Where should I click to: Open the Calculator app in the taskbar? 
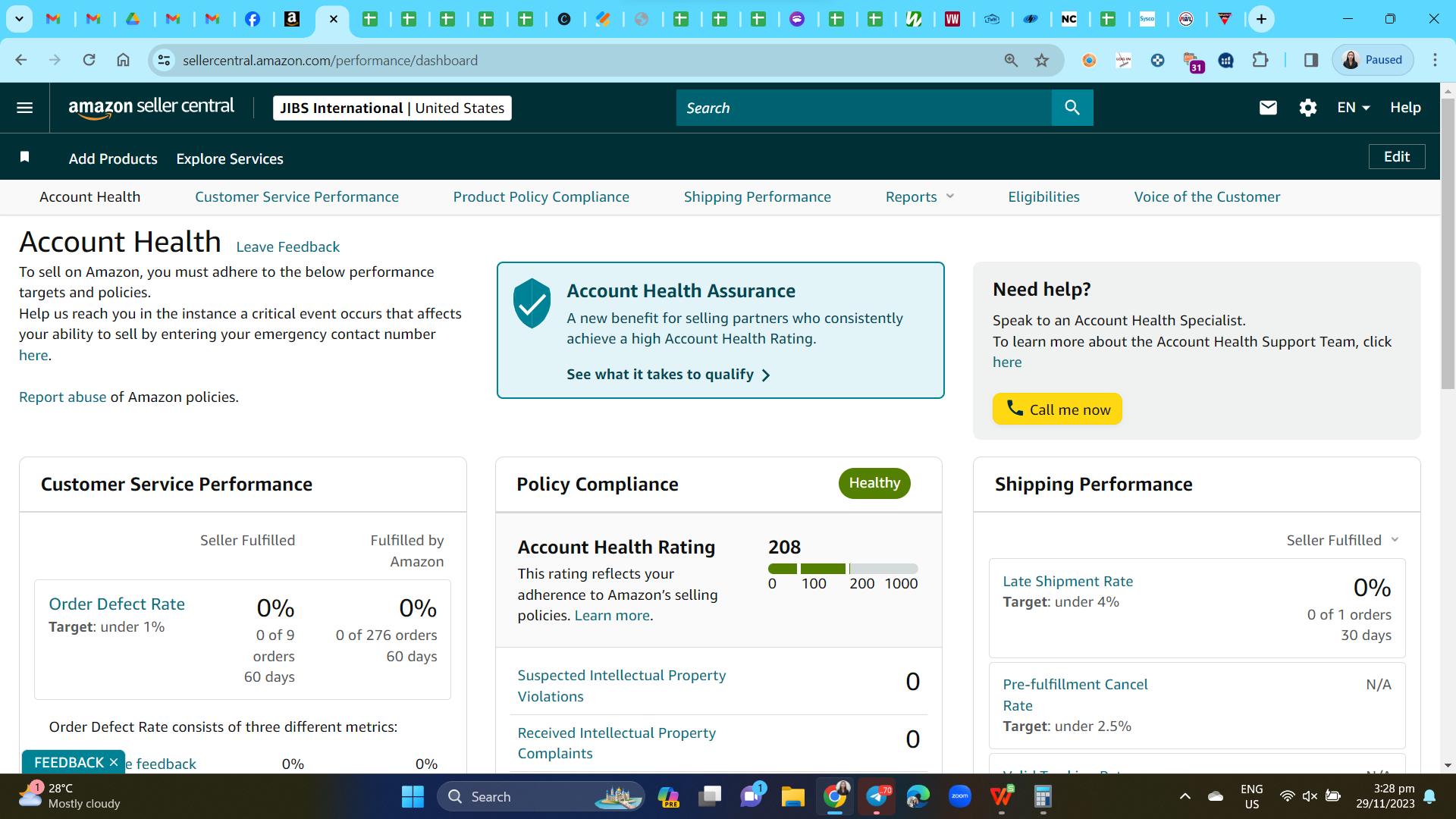click(1043, 796)
